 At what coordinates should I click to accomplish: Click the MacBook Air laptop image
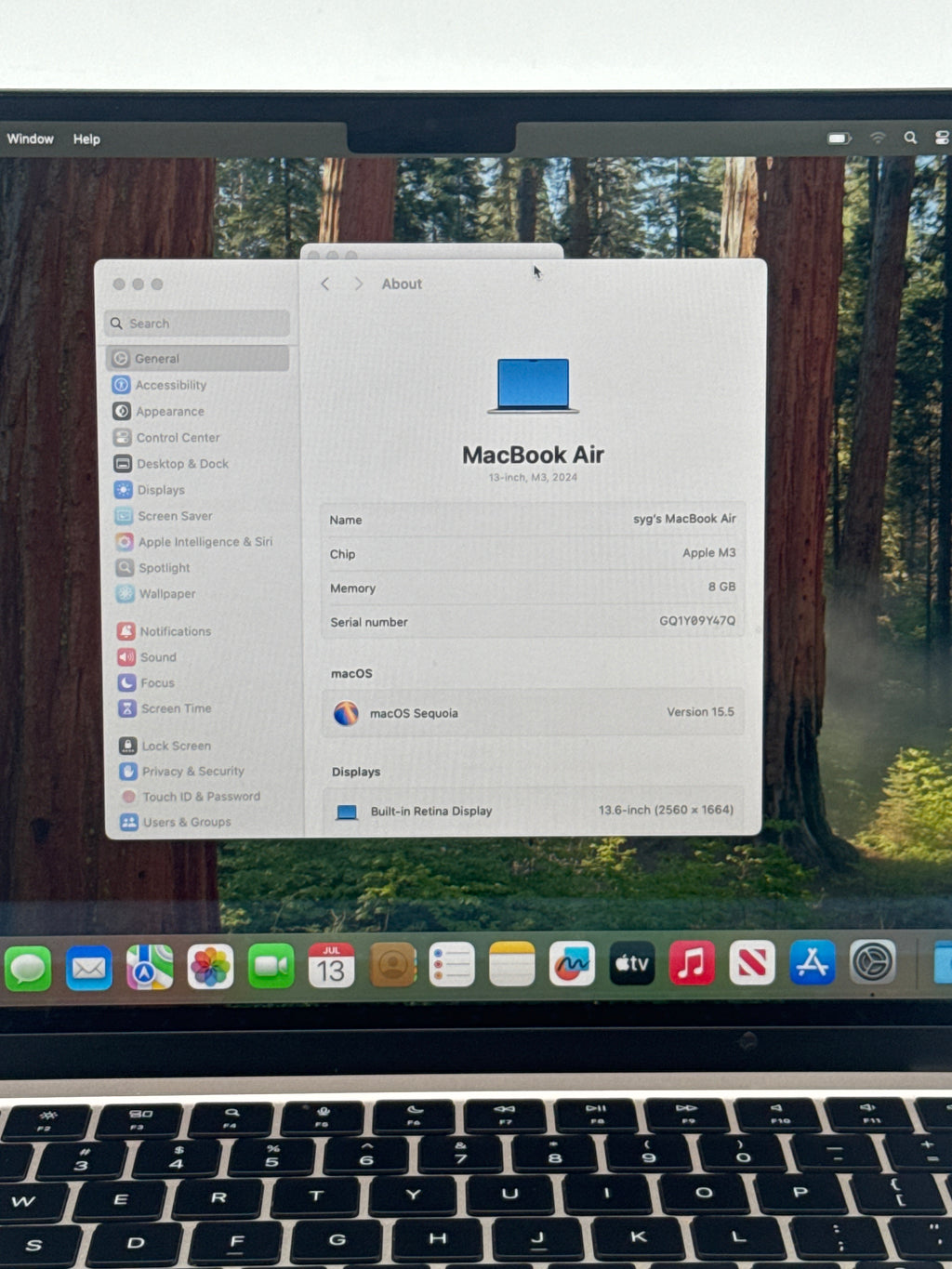pyautogui.click(x=533, y=385)
